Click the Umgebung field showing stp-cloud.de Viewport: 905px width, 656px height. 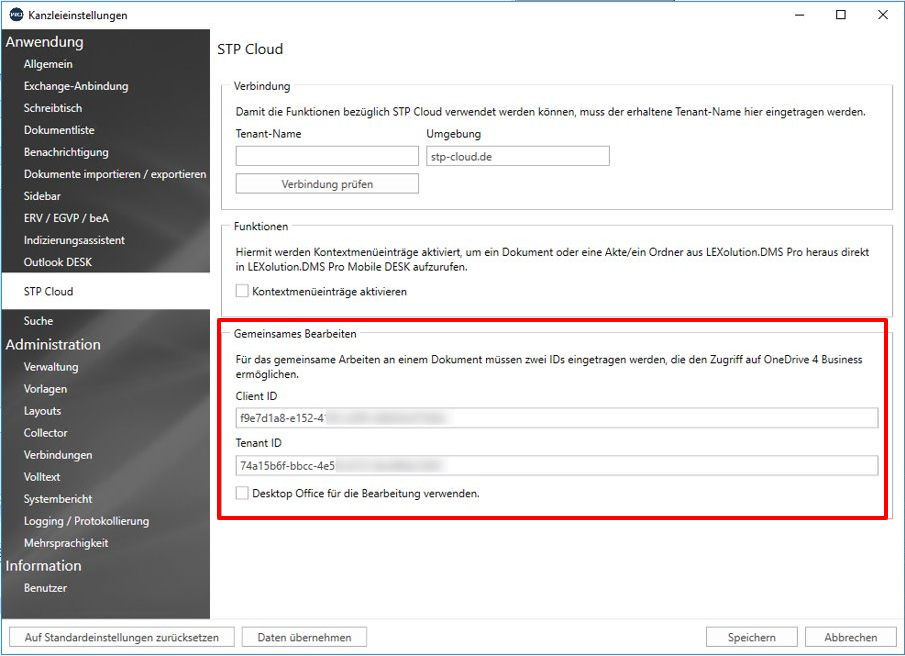coord(518,156)
